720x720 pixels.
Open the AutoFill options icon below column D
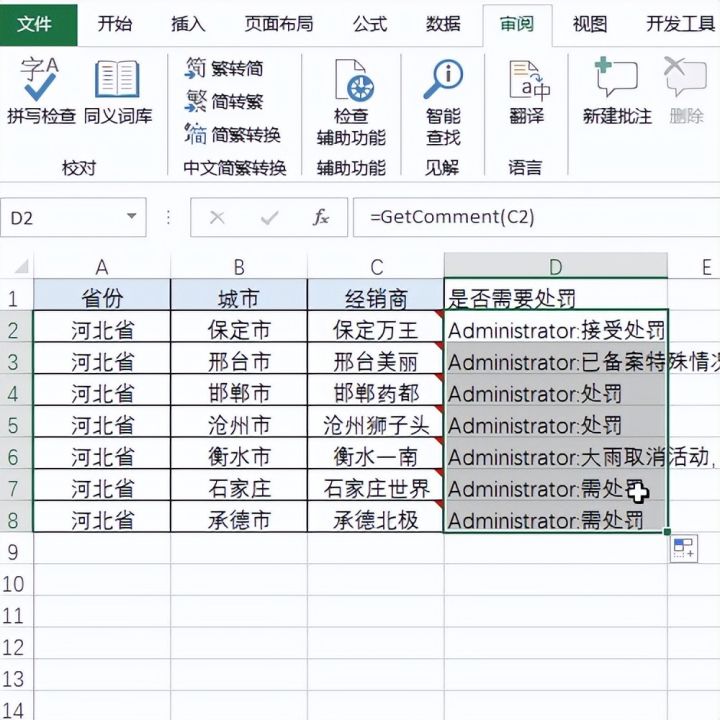[683, 548]
